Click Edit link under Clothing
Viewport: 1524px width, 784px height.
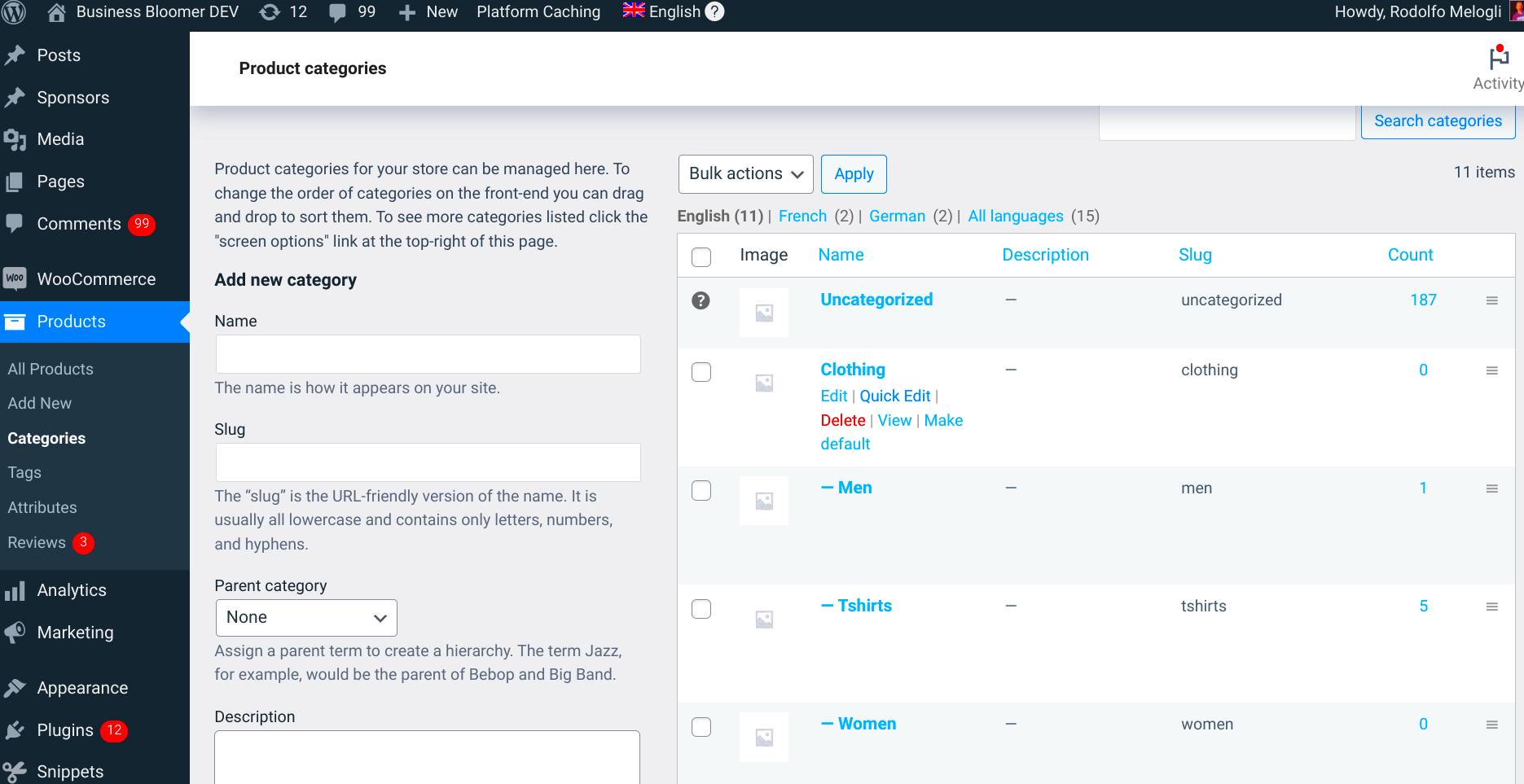[834, 396]
